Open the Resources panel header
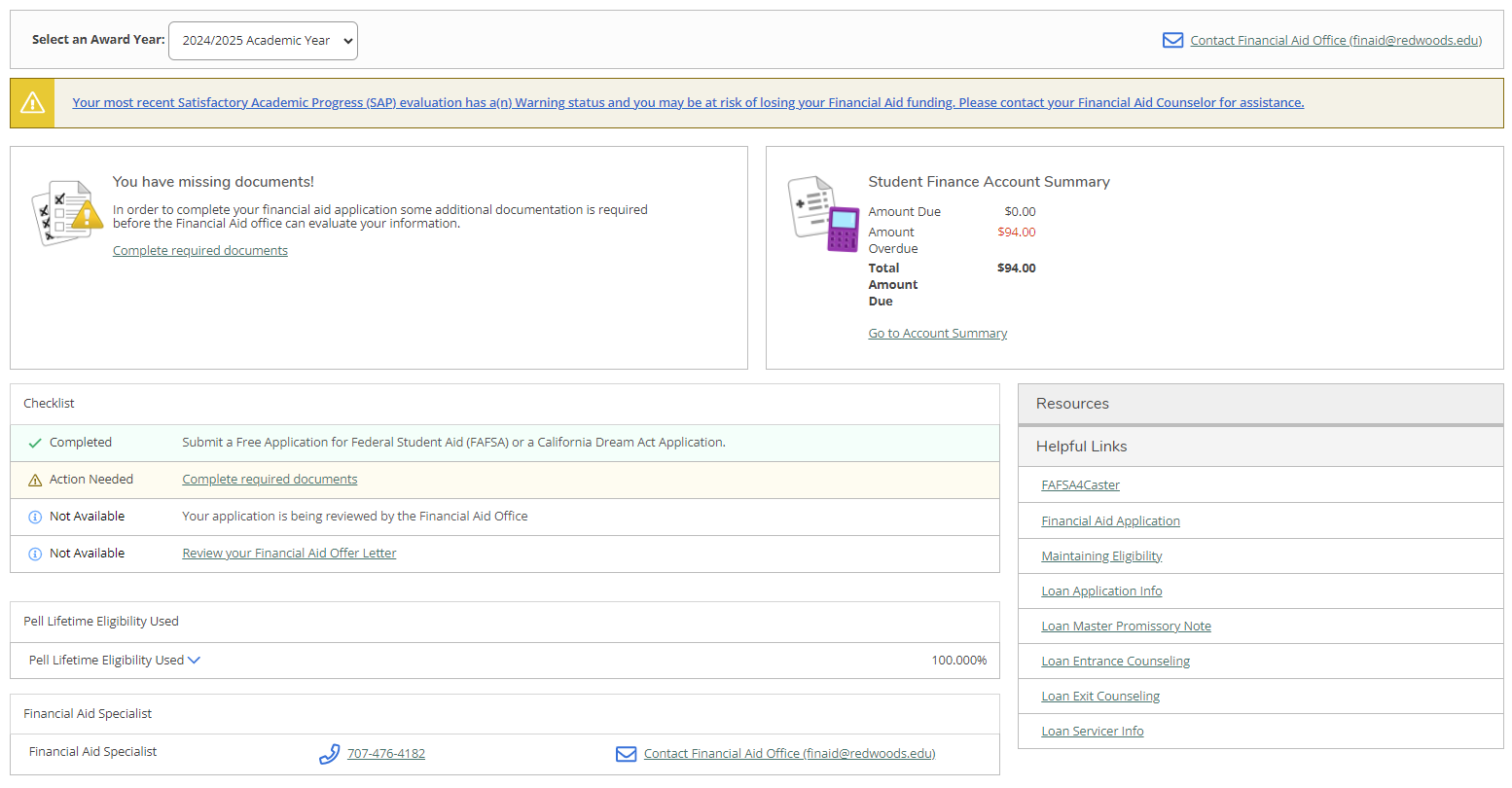 coord(1260,404)
